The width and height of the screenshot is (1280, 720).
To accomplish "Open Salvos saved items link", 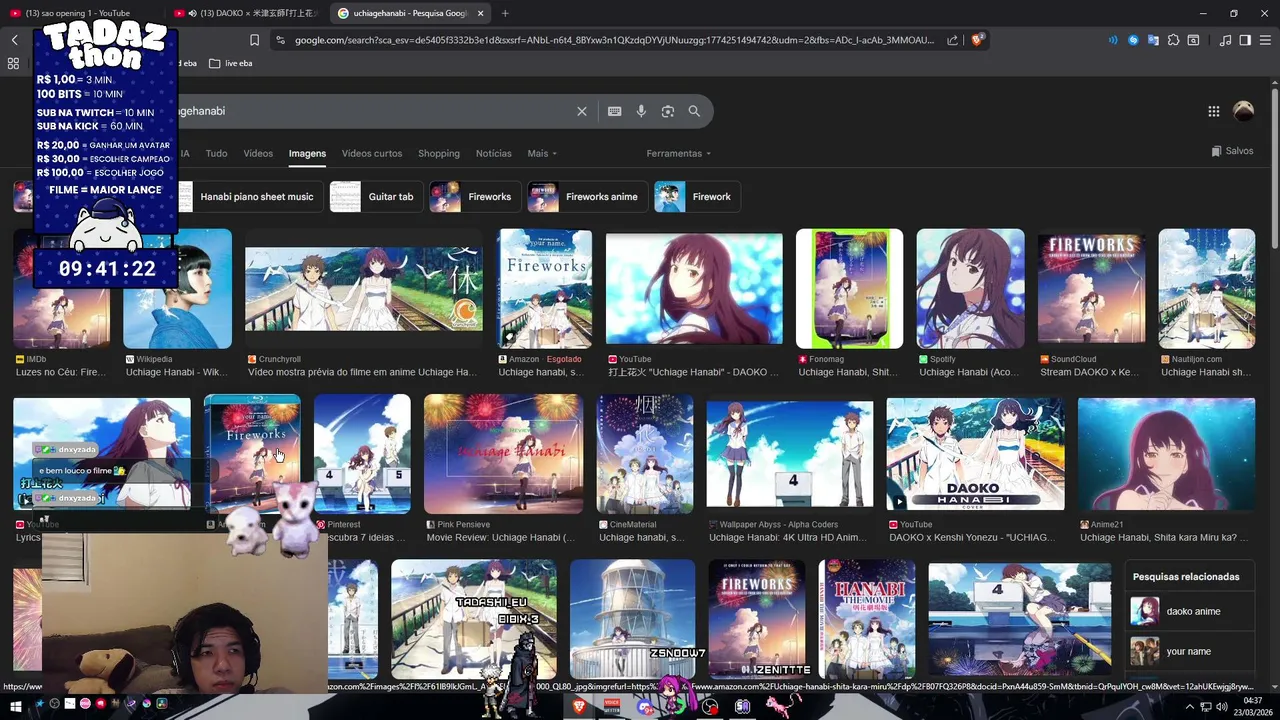I will coord(1232,151).
